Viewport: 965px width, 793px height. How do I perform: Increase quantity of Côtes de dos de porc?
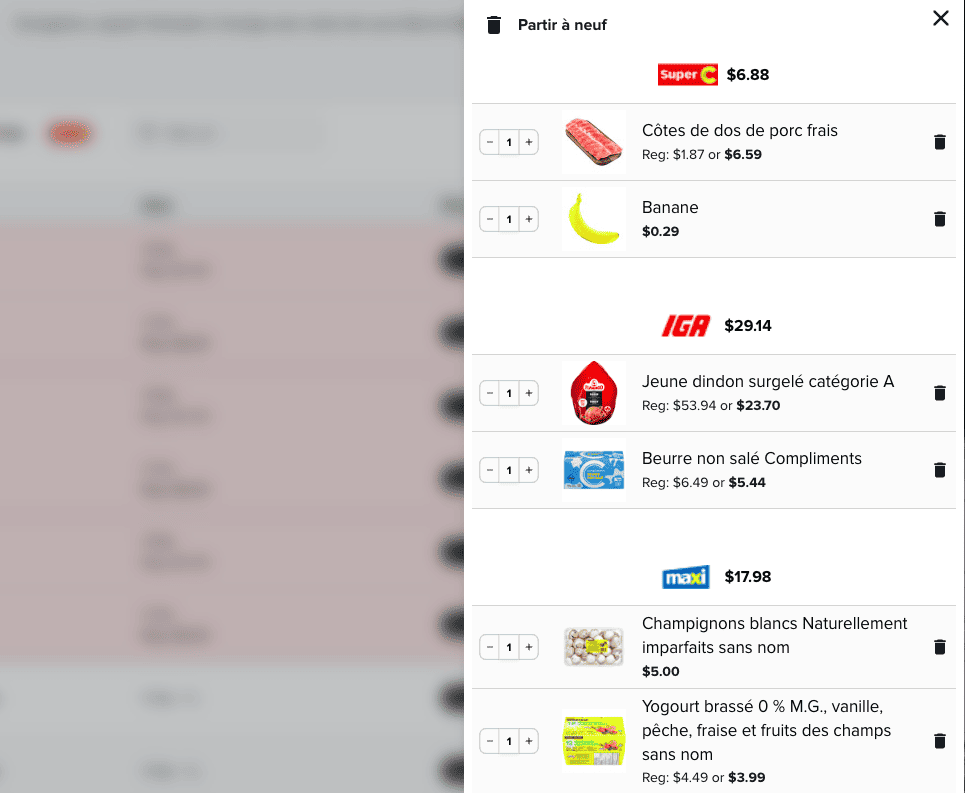529,142
